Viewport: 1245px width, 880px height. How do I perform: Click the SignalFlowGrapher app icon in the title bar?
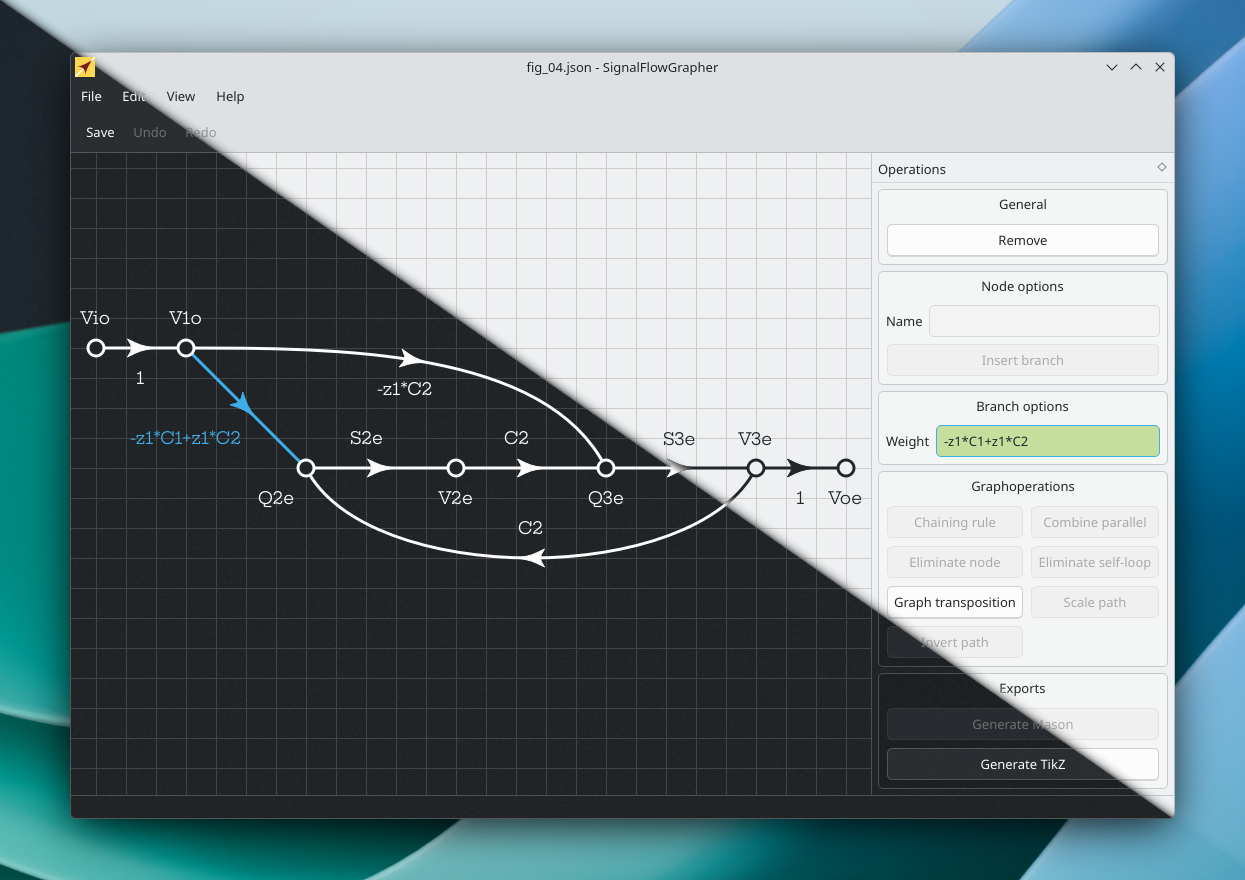coord(85,67)
